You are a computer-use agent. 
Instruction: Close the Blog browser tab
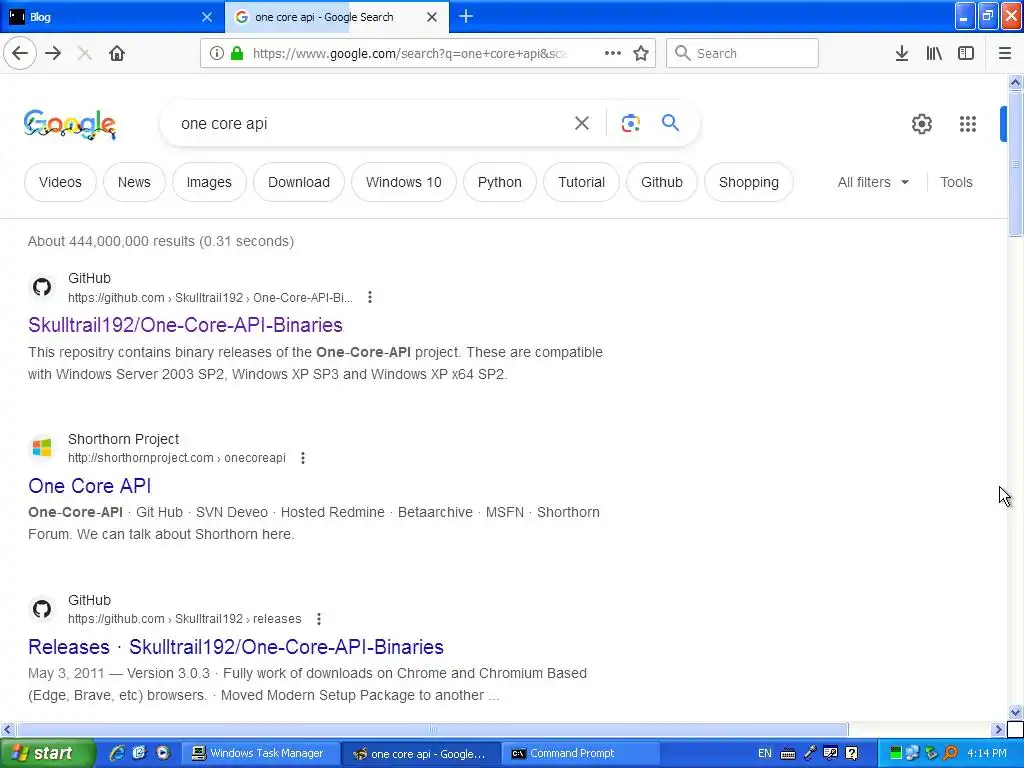pos(207,17)
